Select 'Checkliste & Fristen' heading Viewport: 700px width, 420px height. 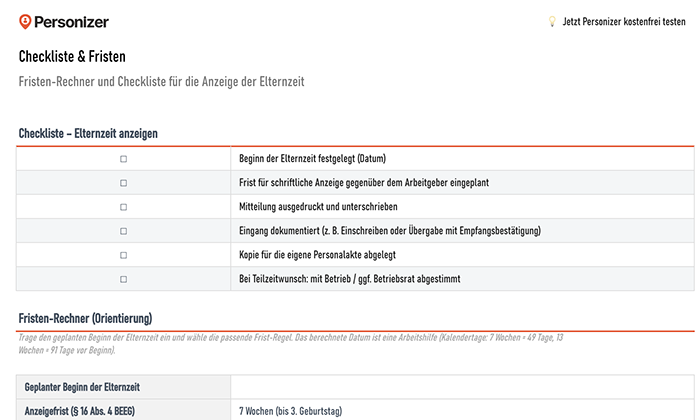(72, 57)
